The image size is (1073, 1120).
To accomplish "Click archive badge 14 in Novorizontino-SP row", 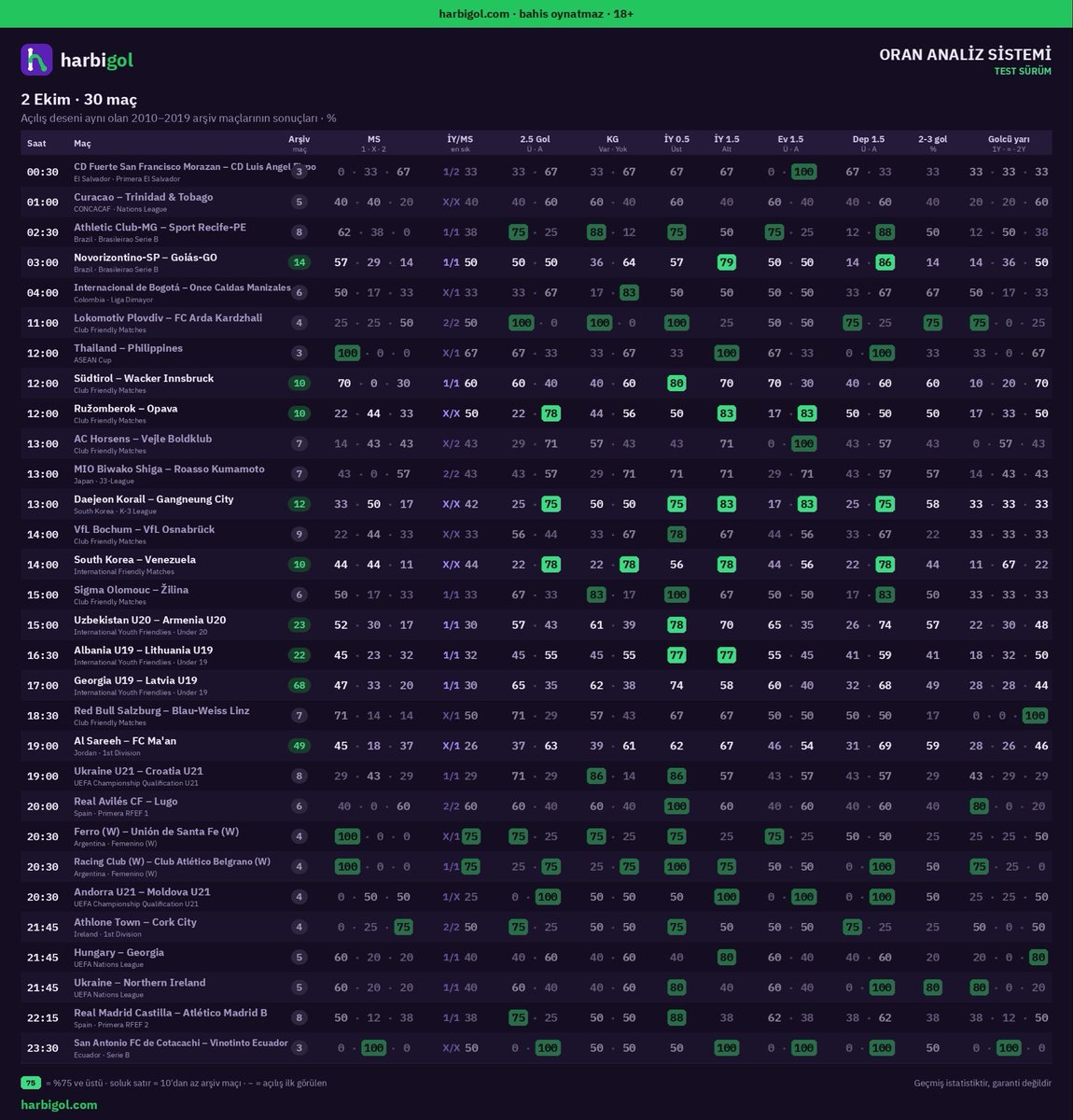I will [x=300, y=262].
